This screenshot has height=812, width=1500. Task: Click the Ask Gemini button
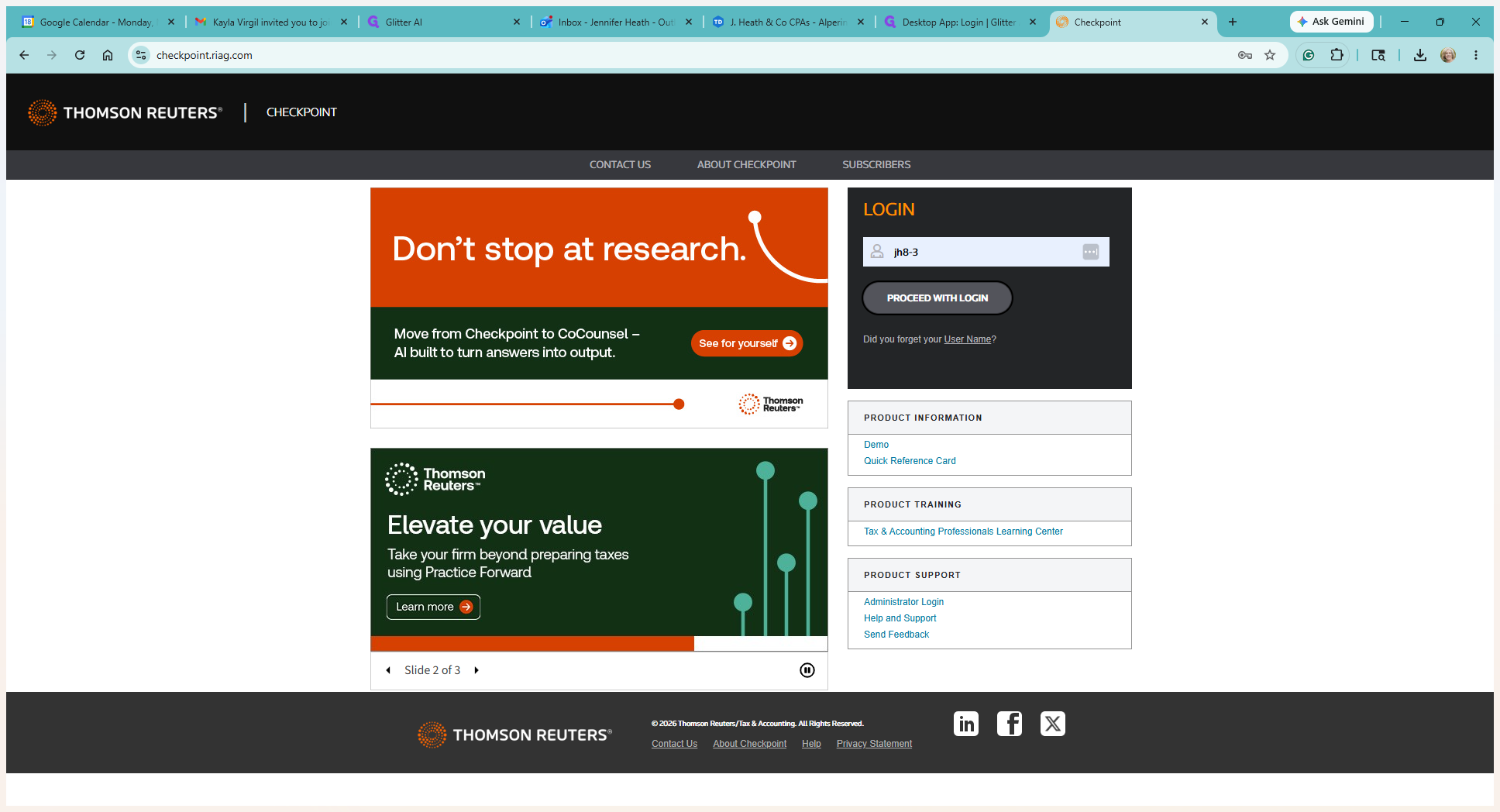click(1331, 22)
